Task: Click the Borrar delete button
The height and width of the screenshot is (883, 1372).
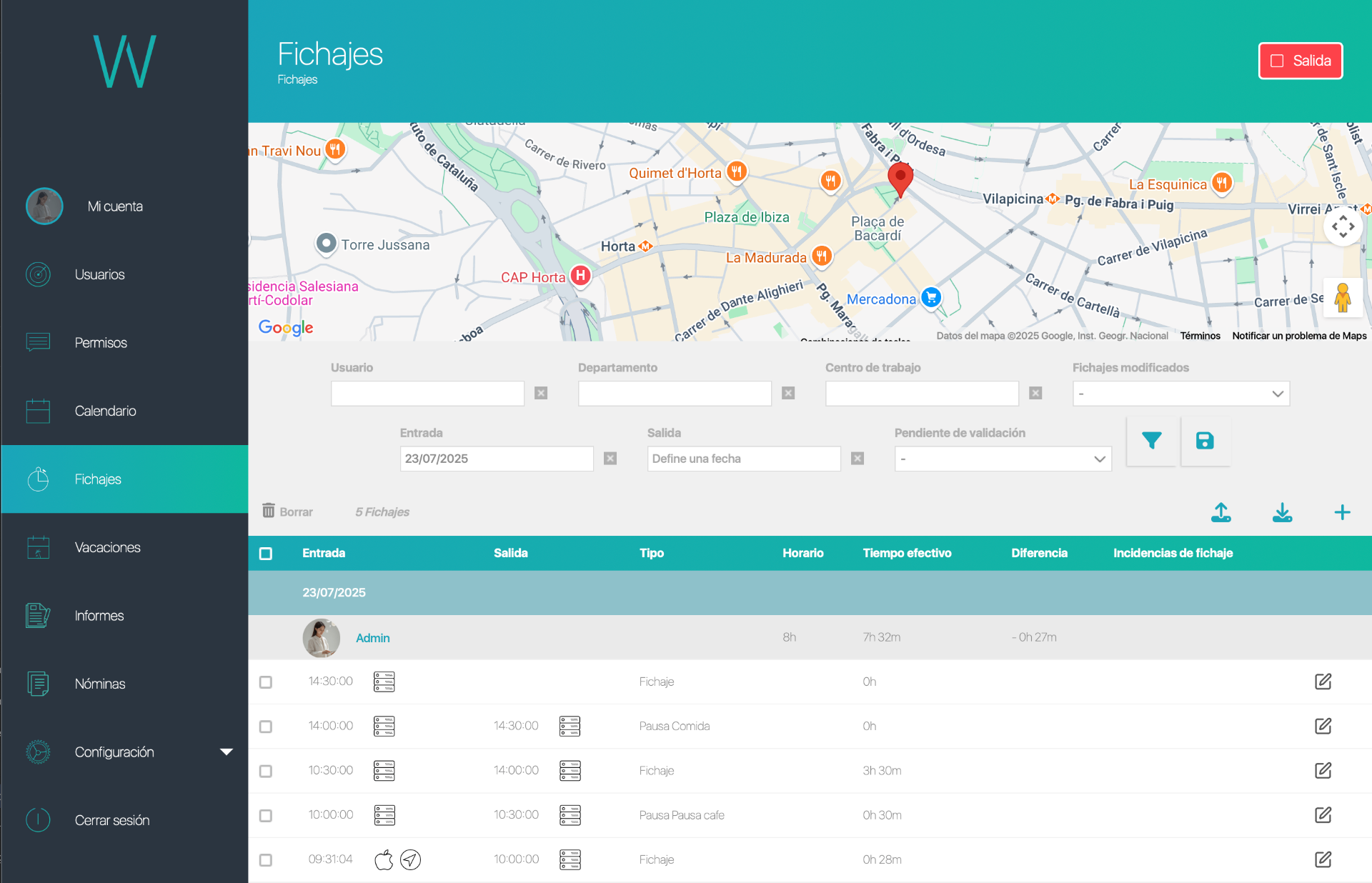Action: click(x=287, y=512)
